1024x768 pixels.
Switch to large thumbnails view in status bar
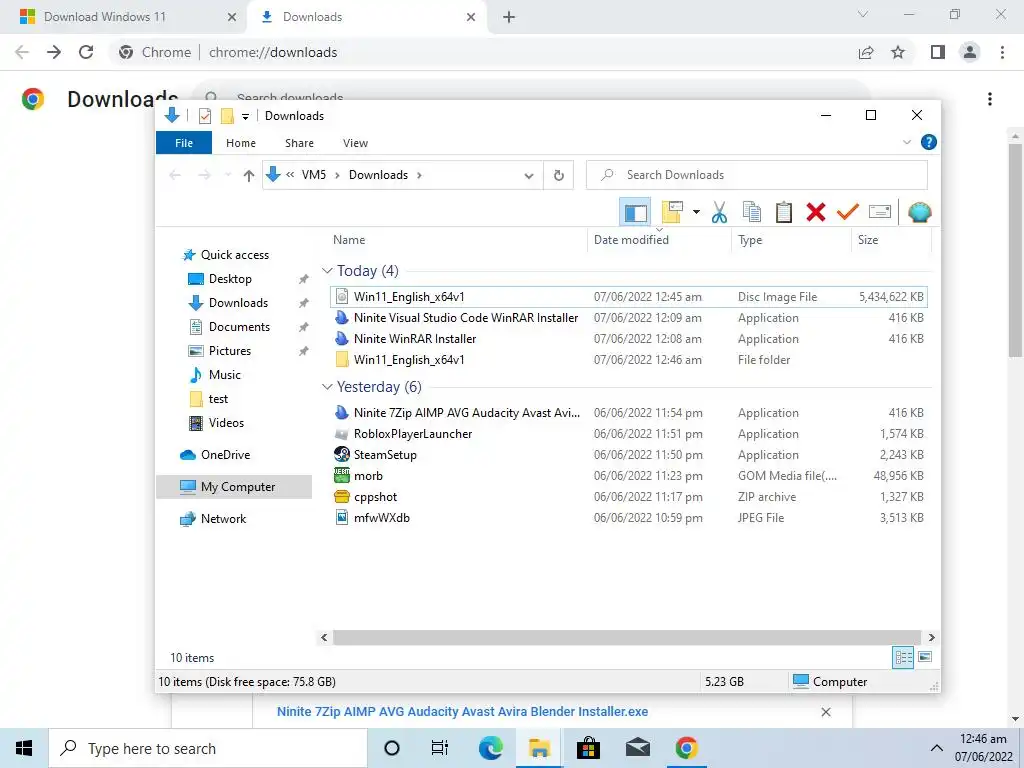tap(925, 657)
